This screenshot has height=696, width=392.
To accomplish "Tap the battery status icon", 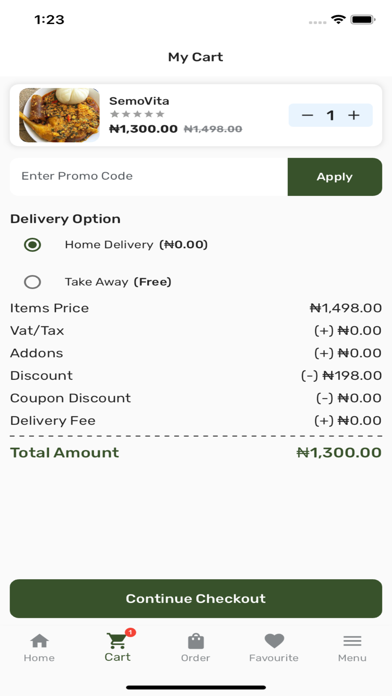I will point(363,20).
